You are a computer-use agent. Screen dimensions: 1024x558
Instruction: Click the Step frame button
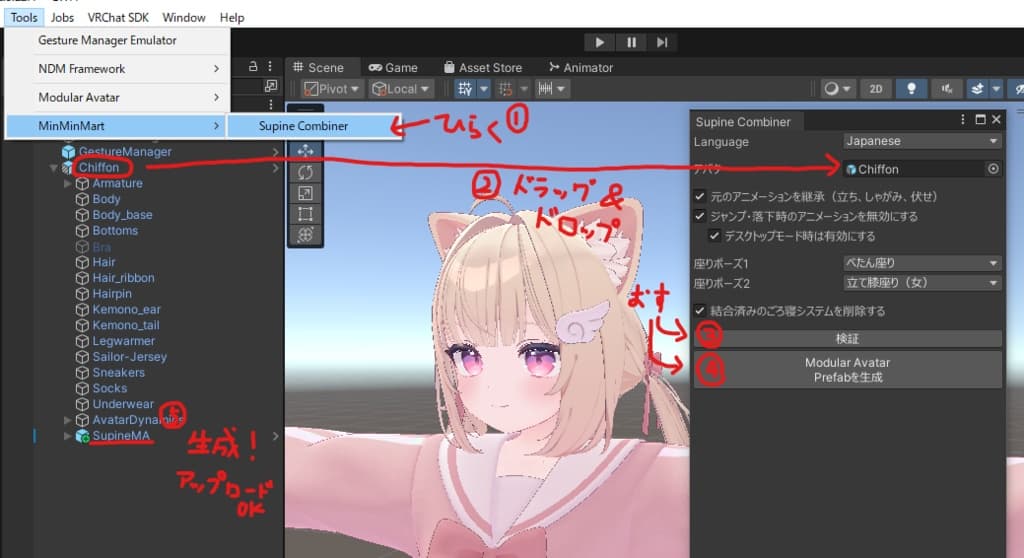[662, 42]
